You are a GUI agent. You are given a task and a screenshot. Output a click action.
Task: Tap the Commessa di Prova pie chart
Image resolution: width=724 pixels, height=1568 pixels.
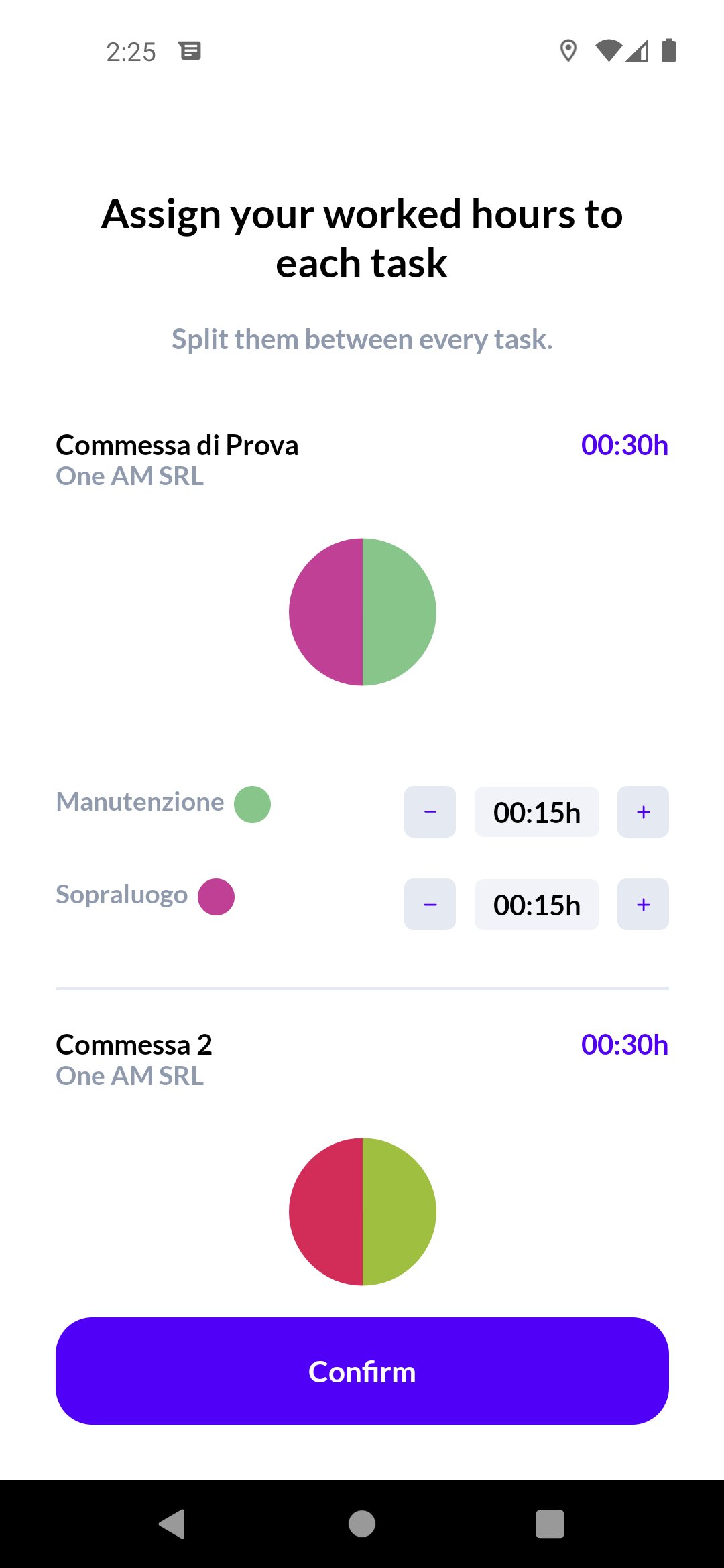pyautogui.click(x=363, y=612)
